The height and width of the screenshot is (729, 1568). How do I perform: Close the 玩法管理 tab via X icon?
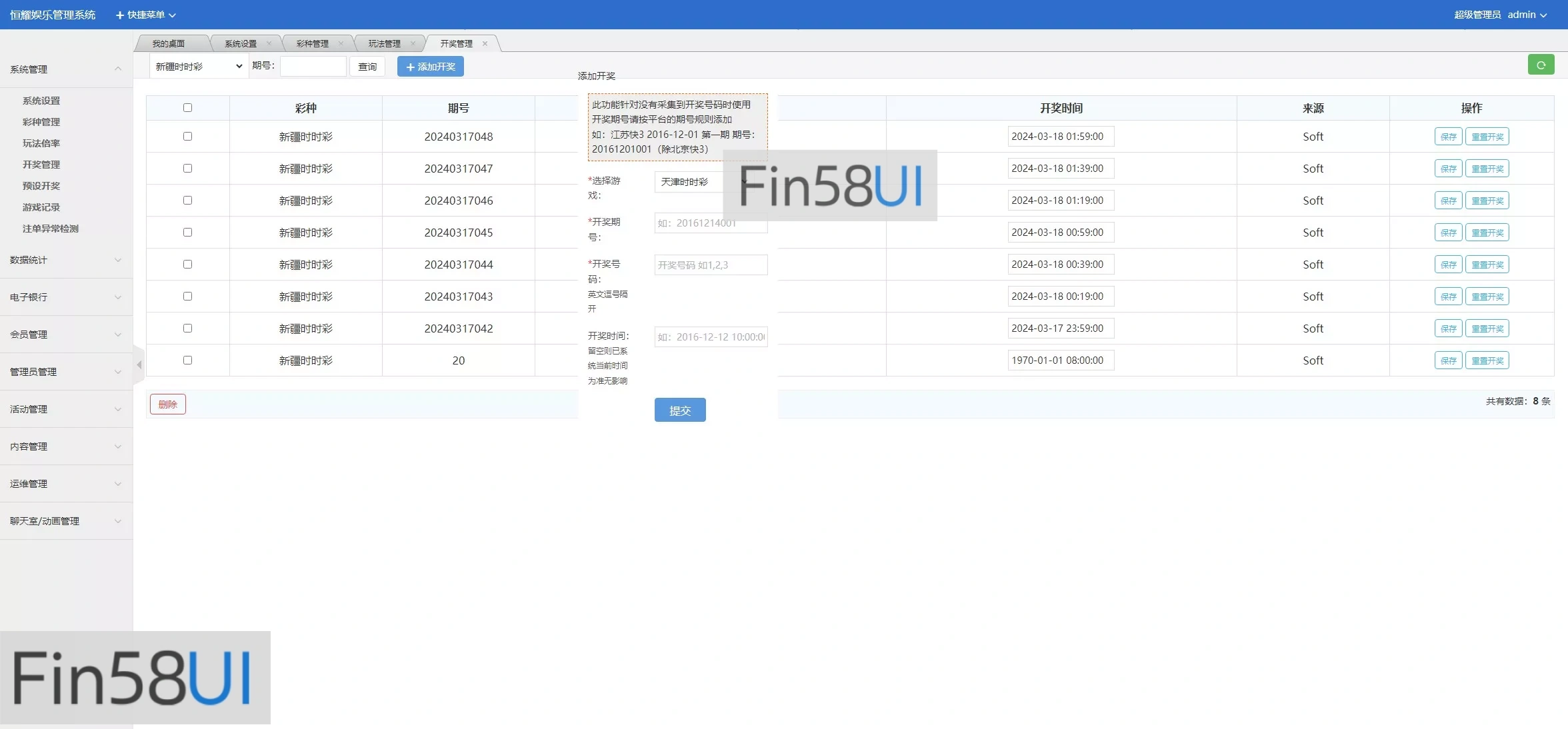point(413,44)
